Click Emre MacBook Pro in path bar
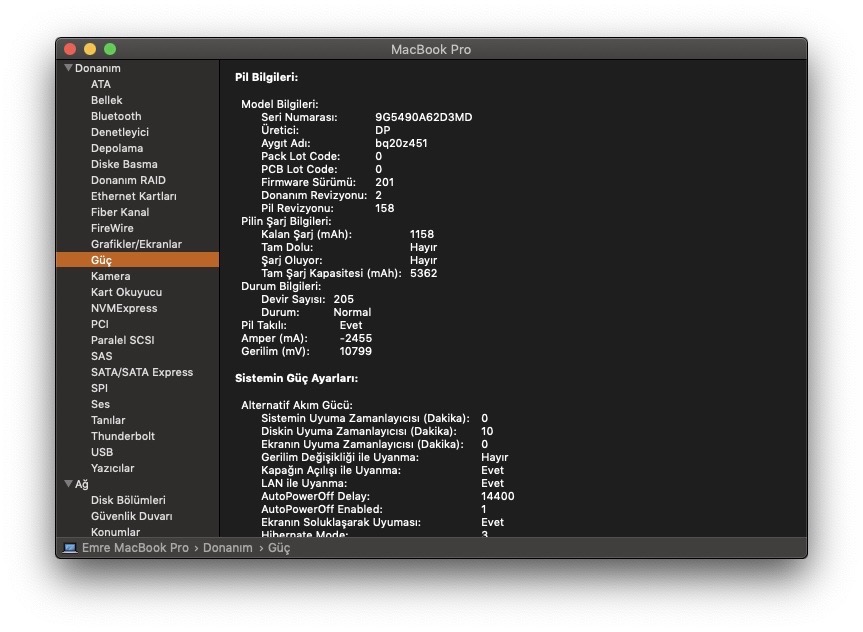 point(135,548)
